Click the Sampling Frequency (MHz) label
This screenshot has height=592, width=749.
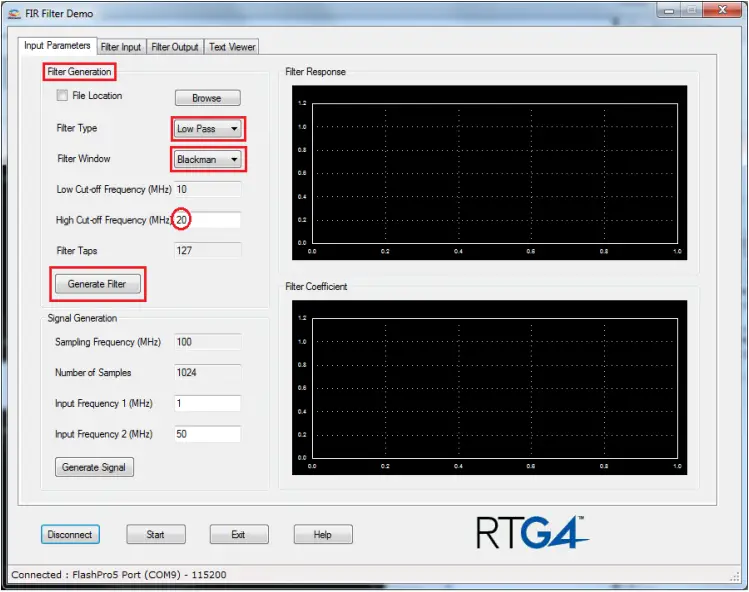pyautogui.click(x=108, y=342)
